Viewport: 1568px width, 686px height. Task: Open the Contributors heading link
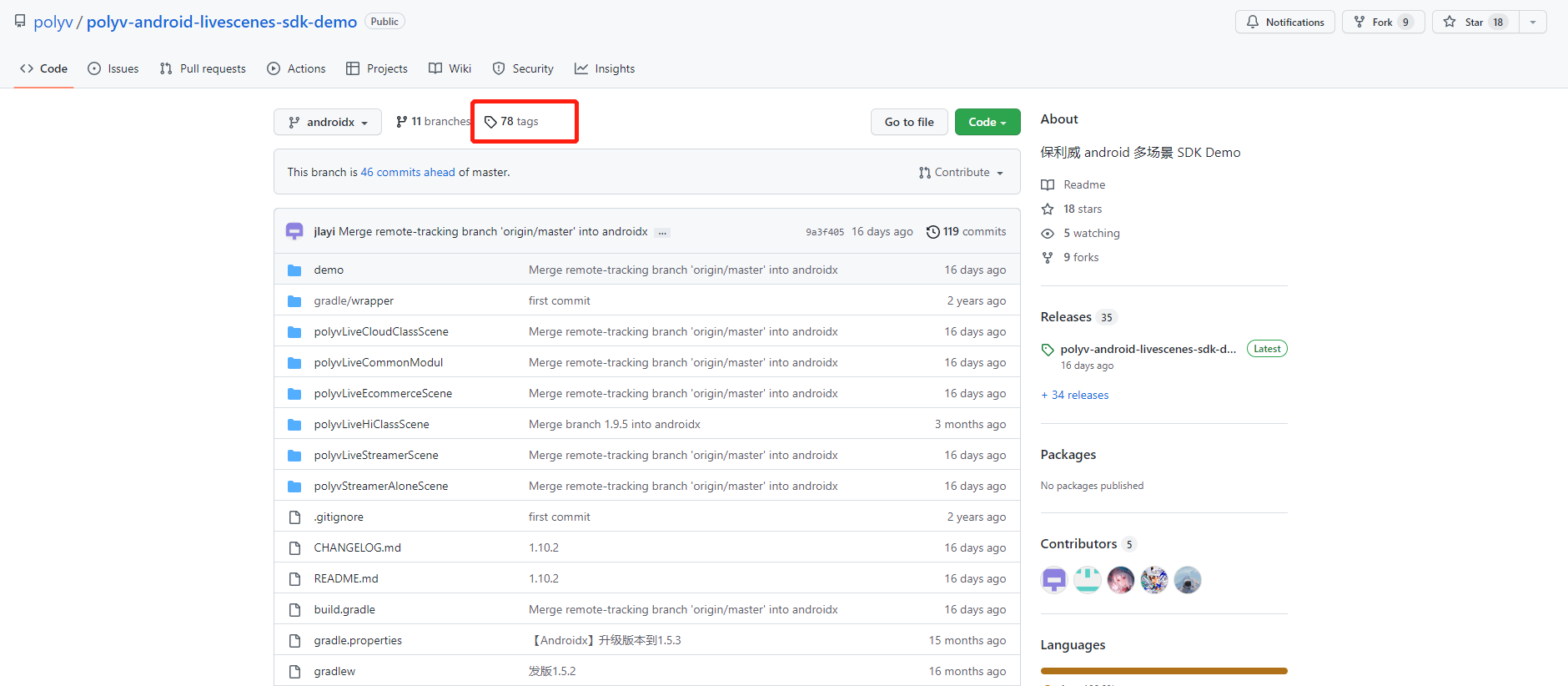coord(1078,544)
